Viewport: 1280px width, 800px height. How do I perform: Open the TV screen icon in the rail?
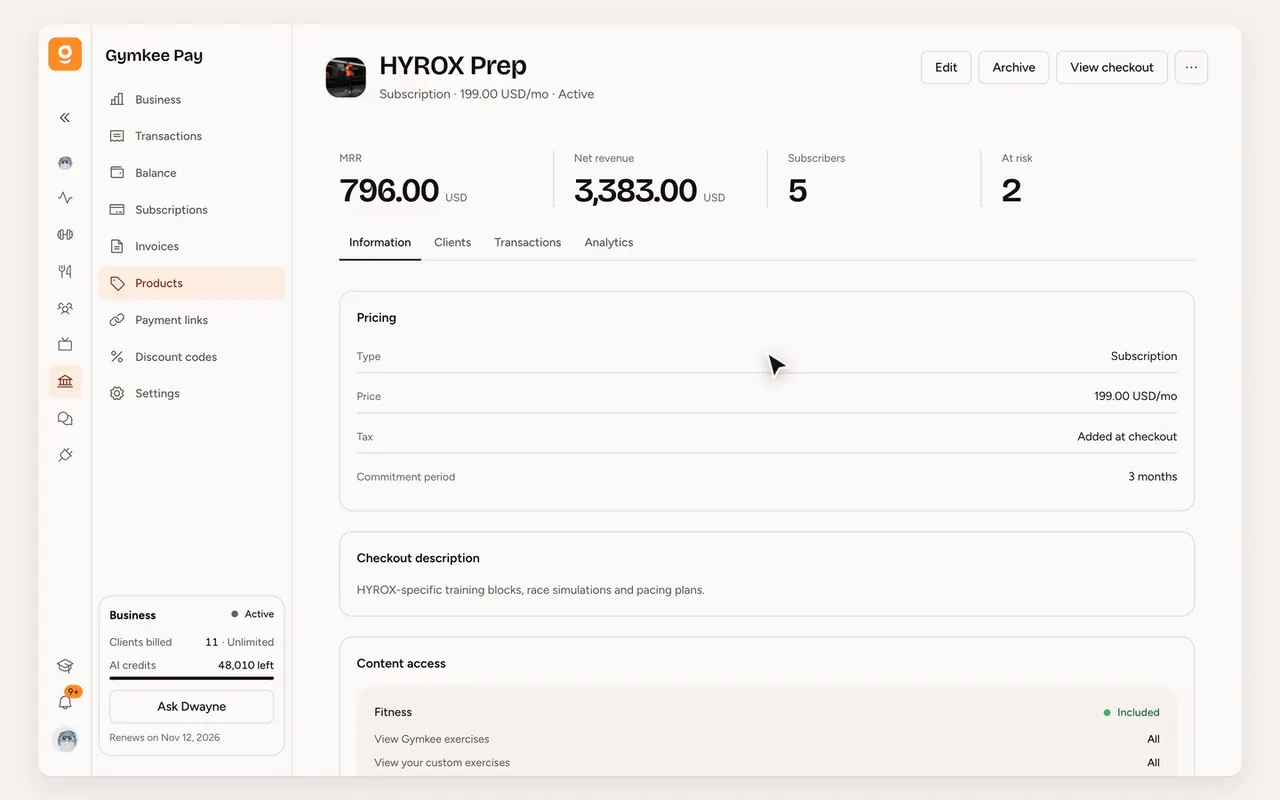(x=65, y=345)
